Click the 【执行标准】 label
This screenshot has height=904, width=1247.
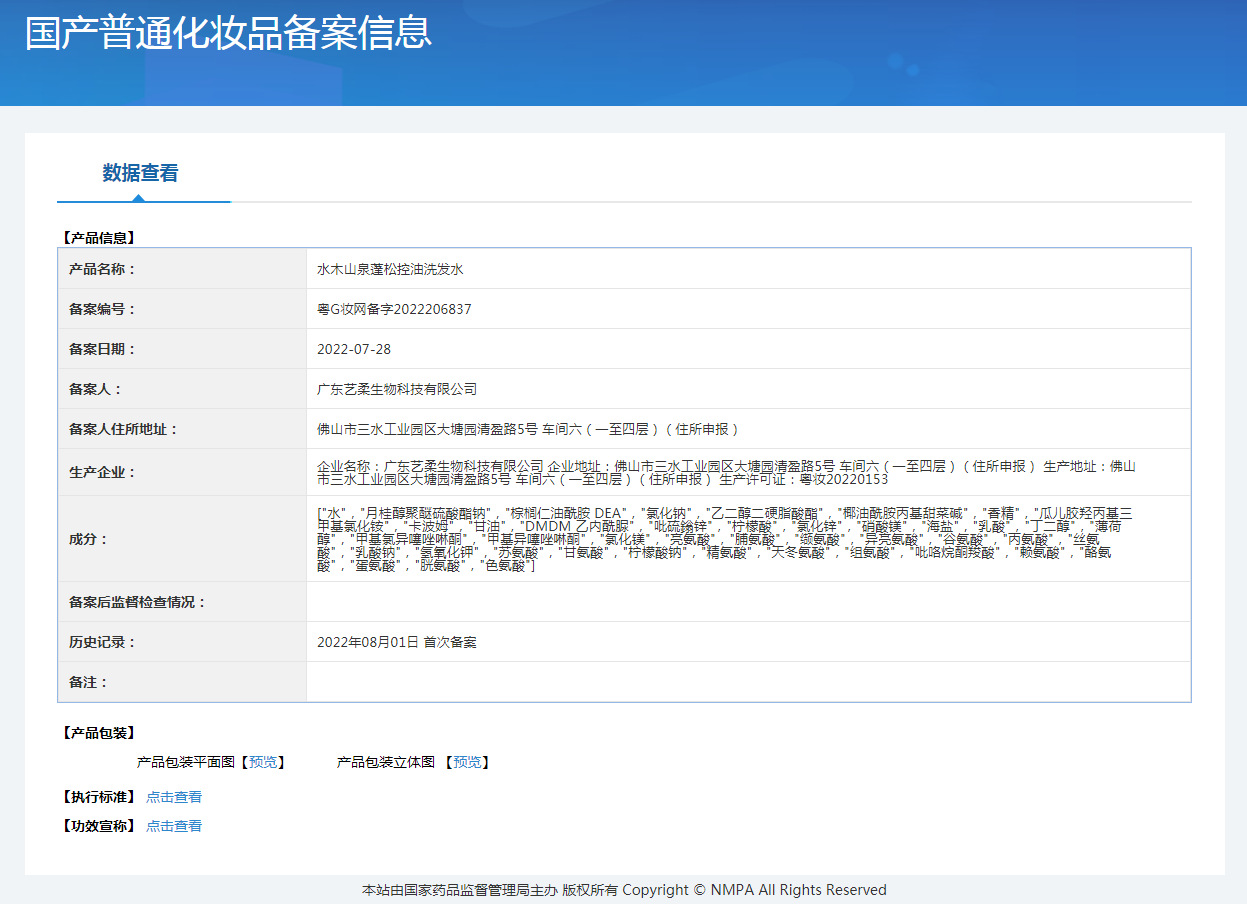98,797
